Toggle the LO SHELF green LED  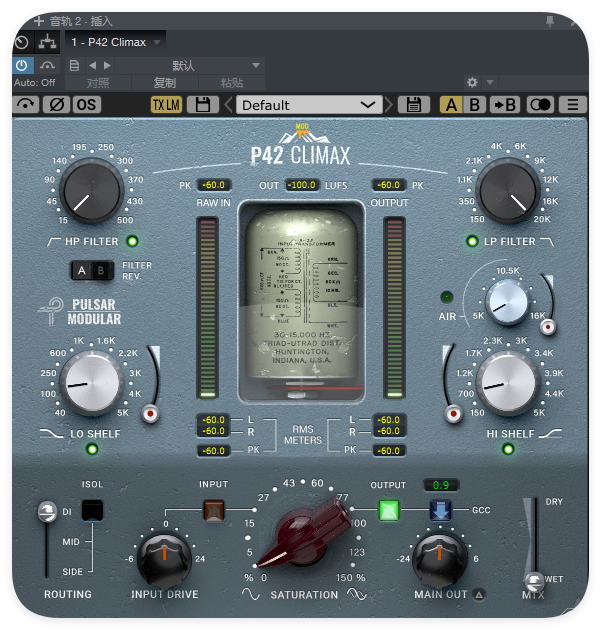tap(92, 449)
